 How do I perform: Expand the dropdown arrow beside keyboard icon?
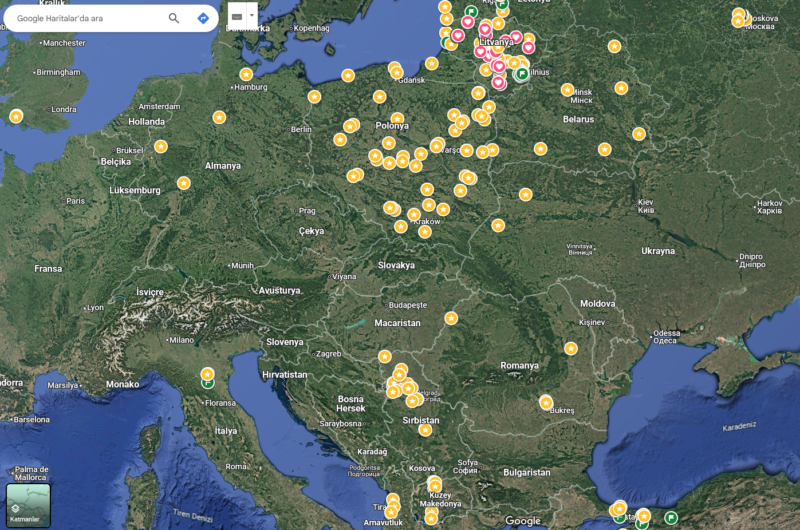251,16
